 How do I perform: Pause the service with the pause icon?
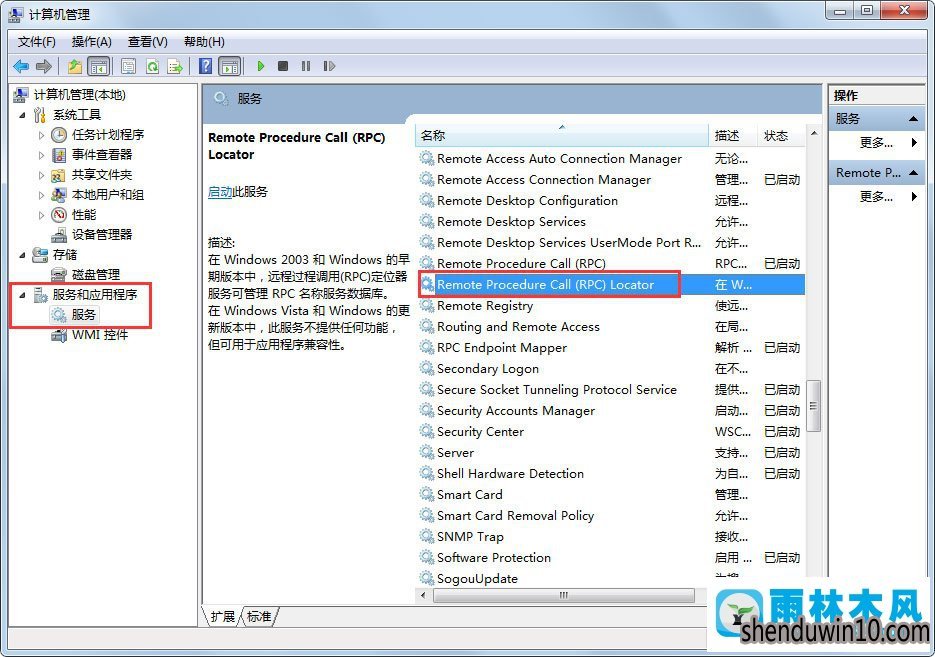306,66
